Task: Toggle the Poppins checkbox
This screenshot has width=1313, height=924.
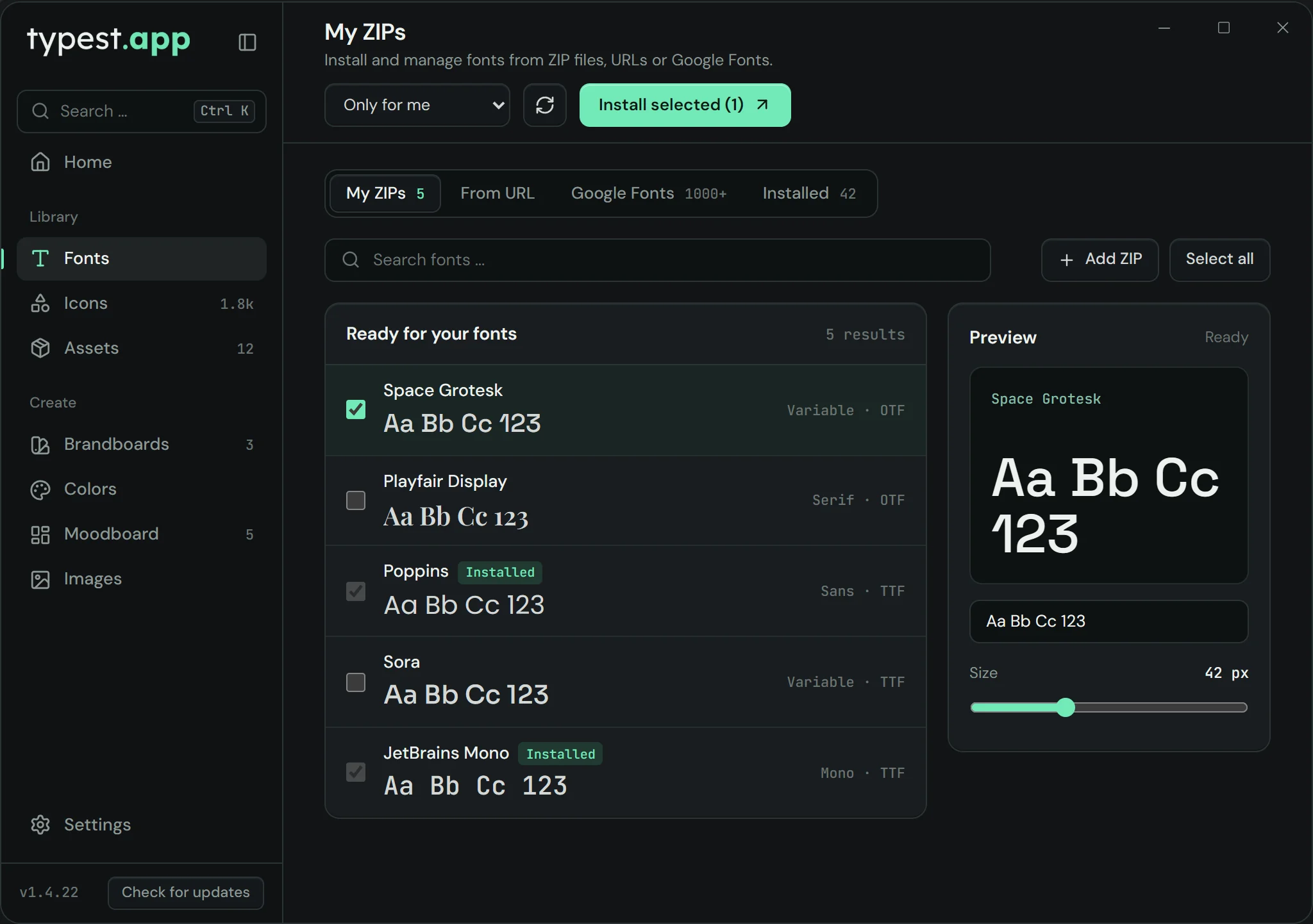Action: tap(356, 591)
